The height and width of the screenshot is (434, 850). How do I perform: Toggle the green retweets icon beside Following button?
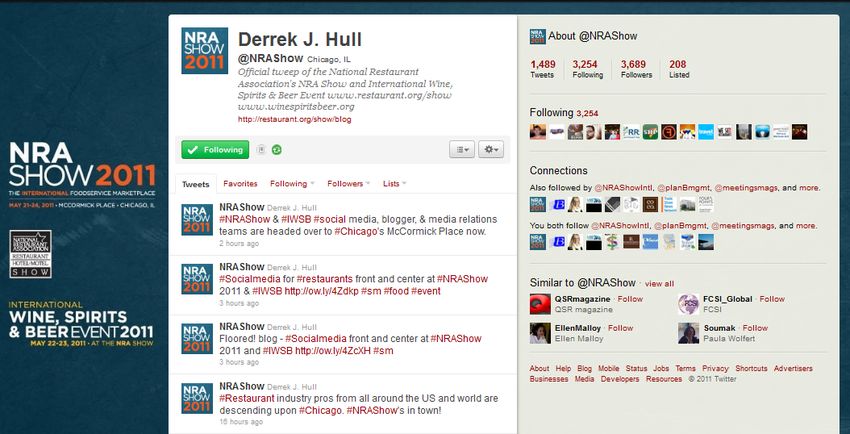pyautogui.click(x=276, y=150)
